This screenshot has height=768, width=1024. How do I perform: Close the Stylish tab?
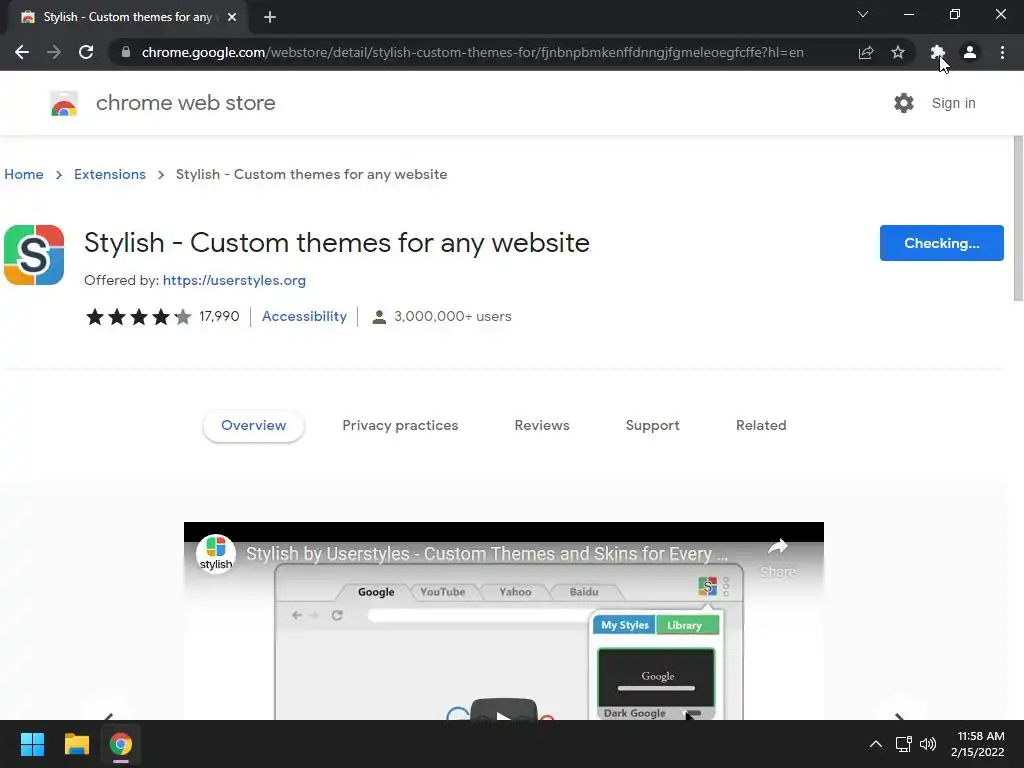pos(232,17)
